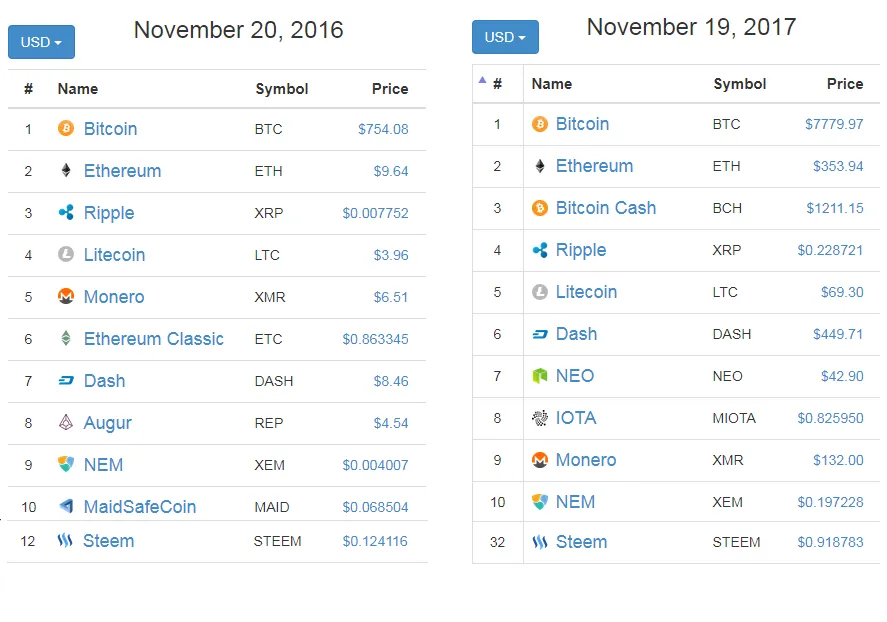Viewport: 887px width, 622px height.
Task: Open the Dash link in 2017 table
Action: 576,334
